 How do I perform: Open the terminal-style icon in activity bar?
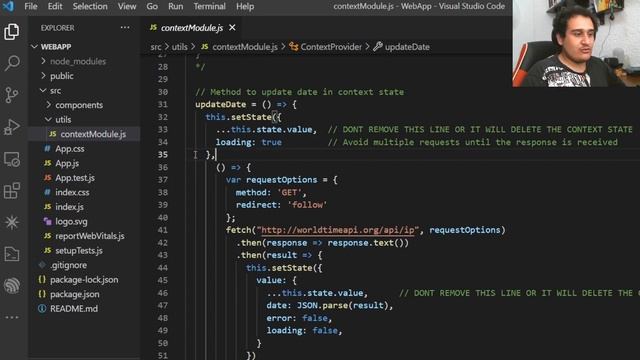(11, 254)
